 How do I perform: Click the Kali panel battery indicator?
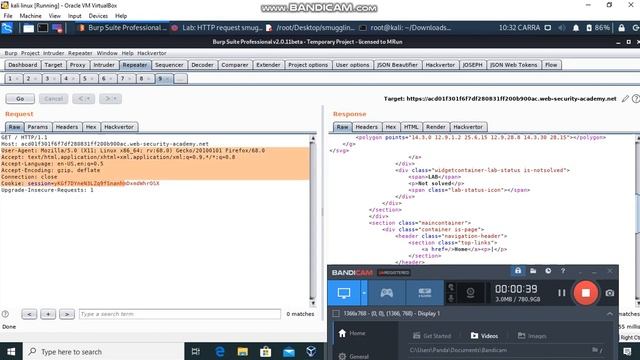598,28
